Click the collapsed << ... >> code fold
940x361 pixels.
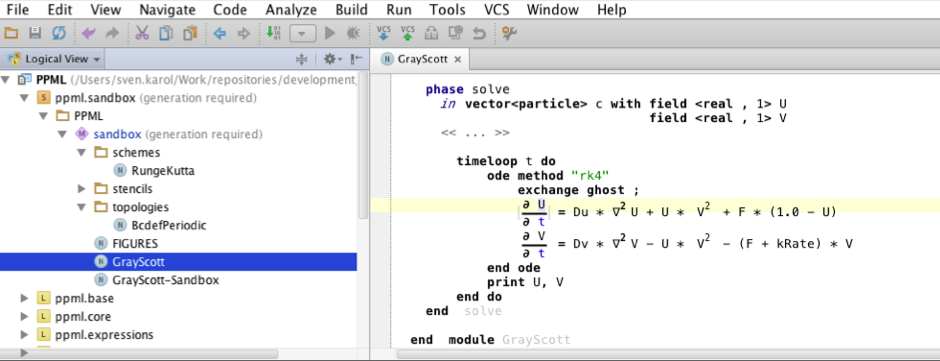(475, 133)
